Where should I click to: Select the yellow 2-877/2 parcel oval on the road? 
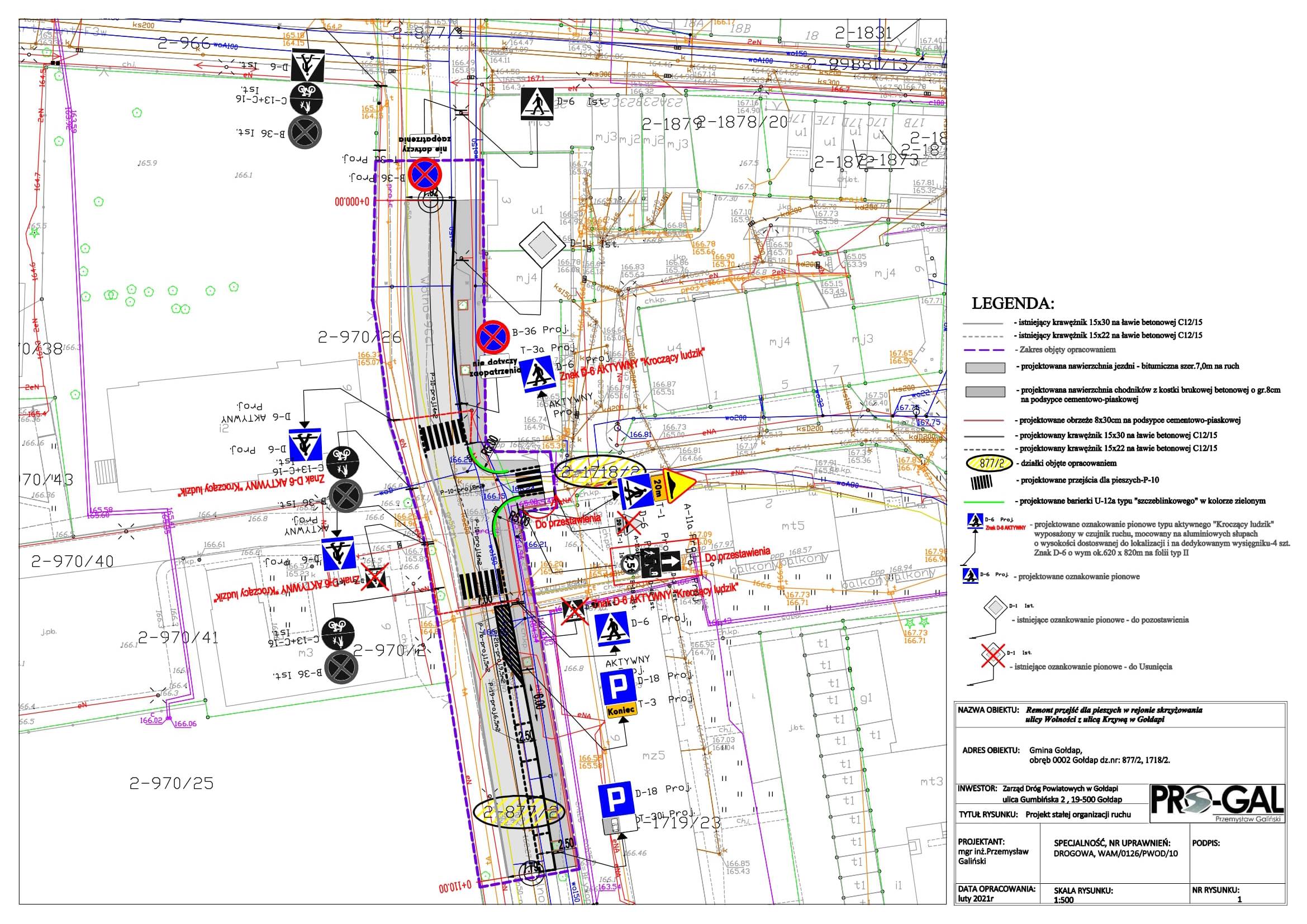[519, 812]
